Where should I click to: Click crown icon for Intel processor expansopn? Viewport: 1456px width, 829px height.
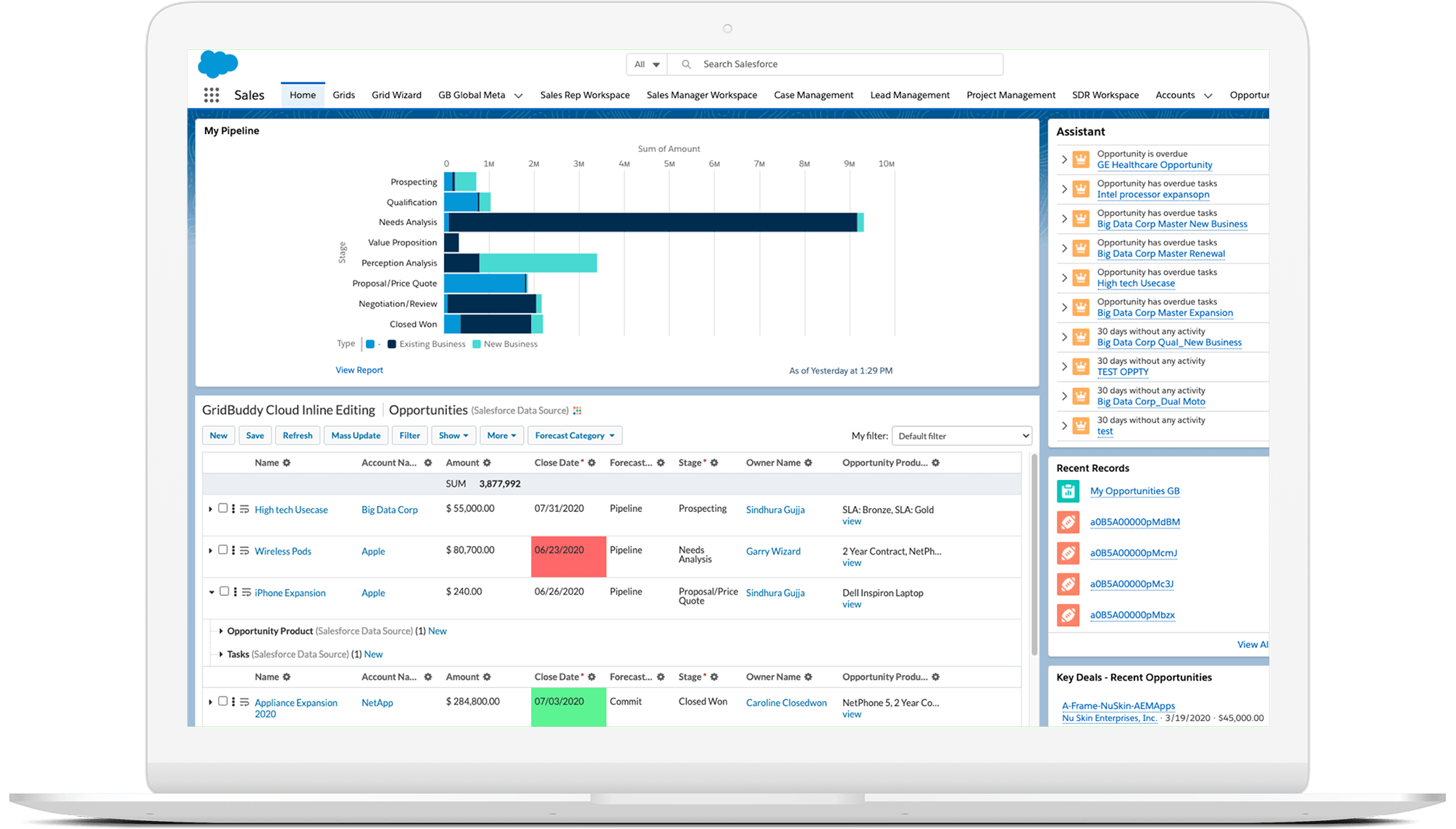1081,189
